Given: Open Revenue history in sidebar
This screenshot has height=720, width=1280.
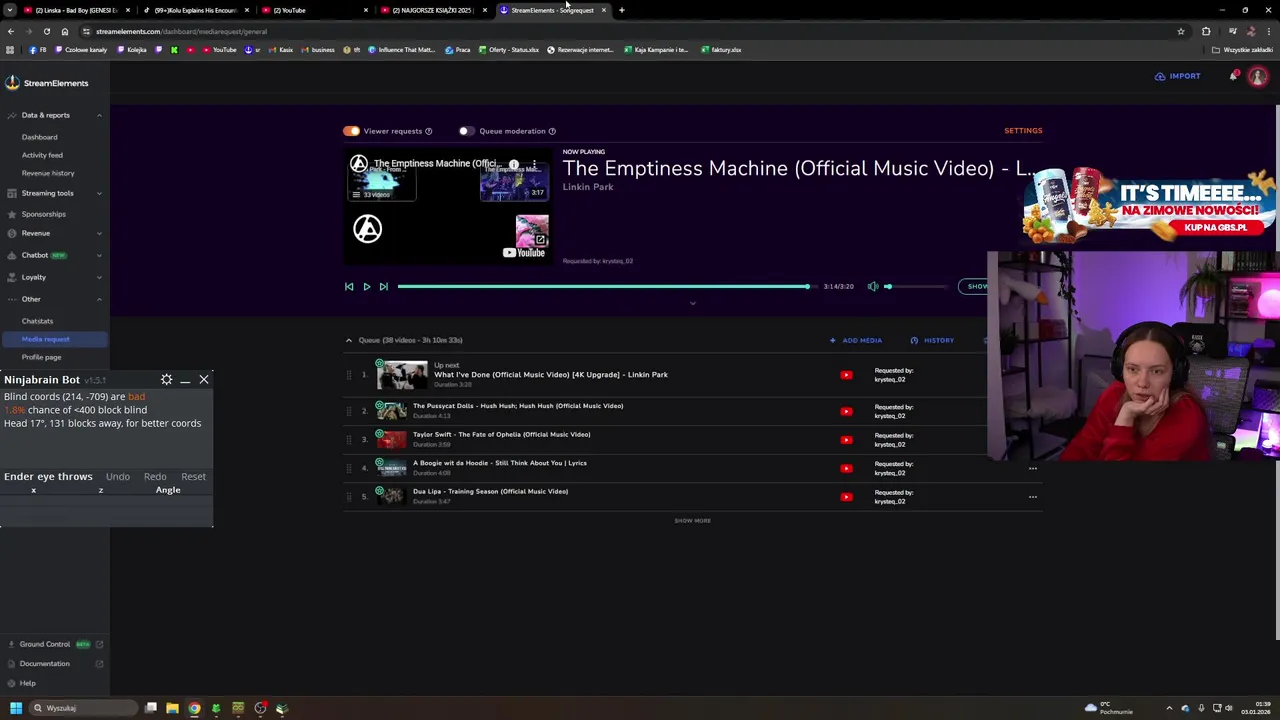Looking at the screenshot, I should pos(48,173).
